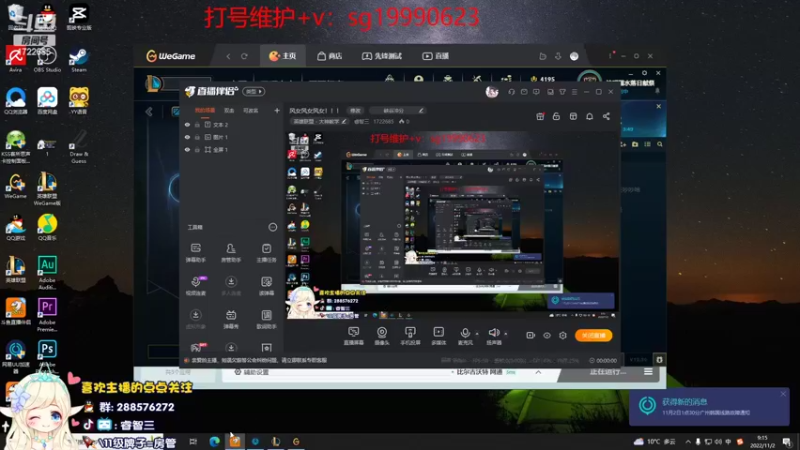Lock the 文本 2 source layer
This screenshot has height=450, width=800.
point(197,124)
